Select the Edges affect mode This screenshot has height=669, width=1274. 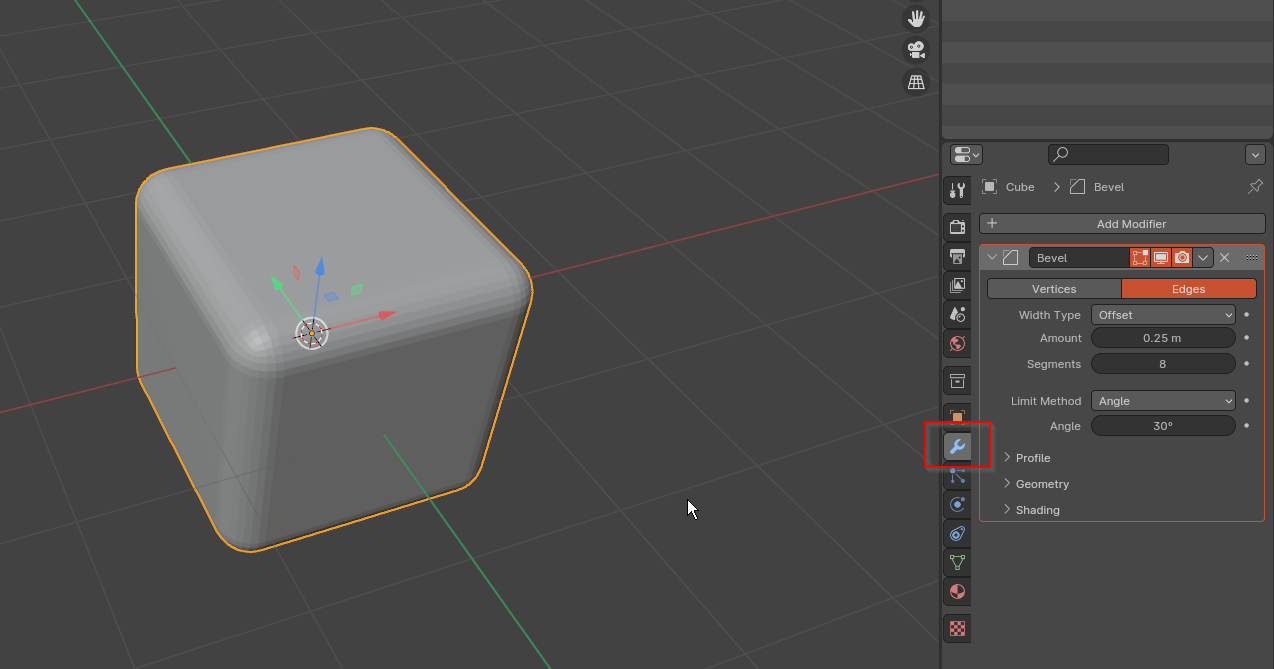pyautogui.click(x=1188, y=289)
